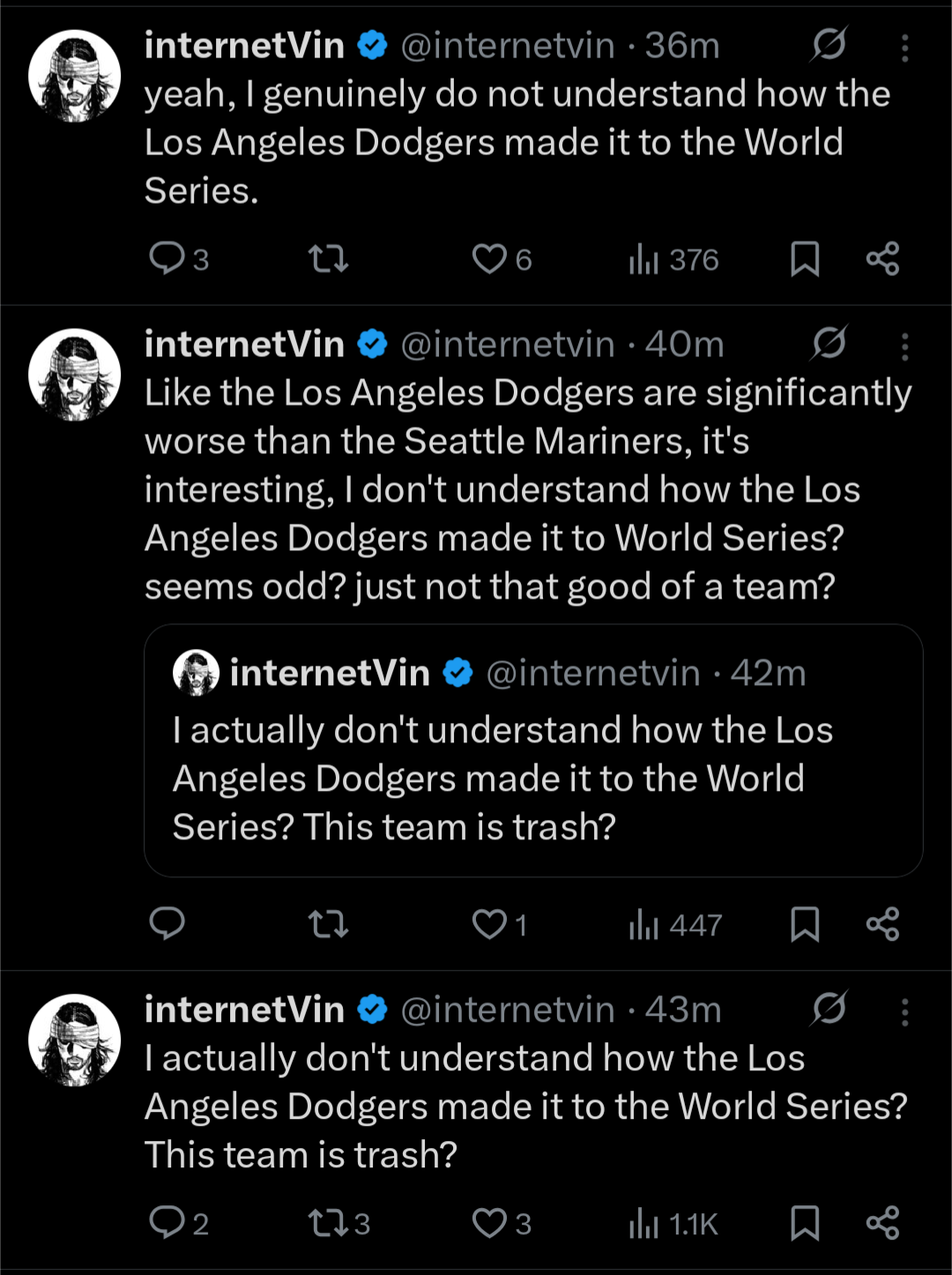
Task: Bookmark the tweet posted 36m ago
Action: pos(805,259)
